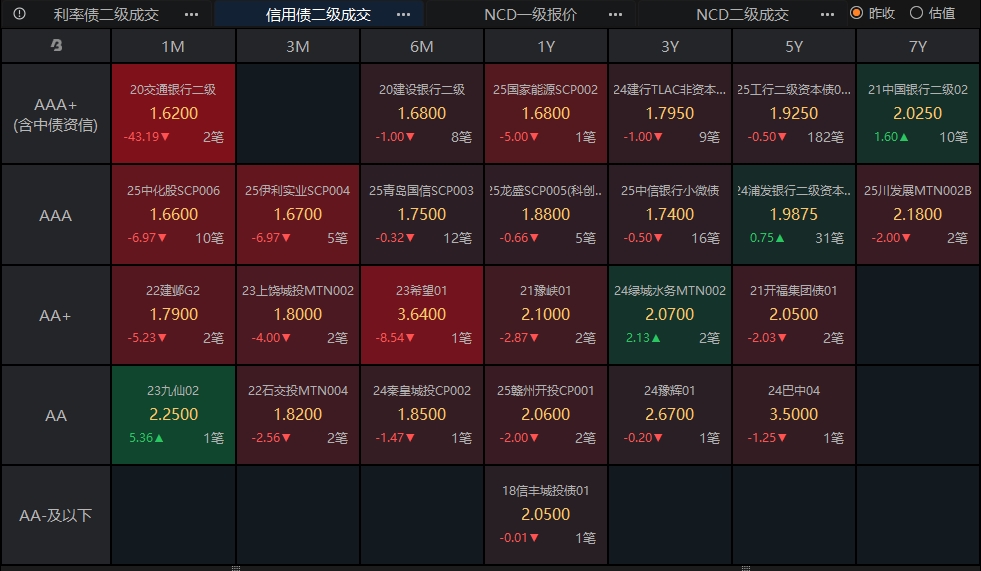Switch to the 利率债二级成交 tab
This screenshot has width=981, height=571.
(106, 14)
